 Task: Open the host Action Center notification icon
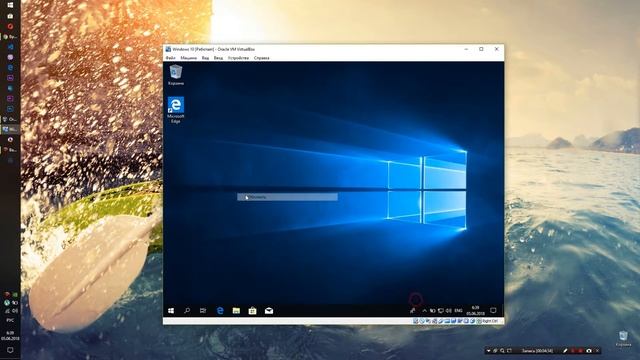click(x=10, y=350)
